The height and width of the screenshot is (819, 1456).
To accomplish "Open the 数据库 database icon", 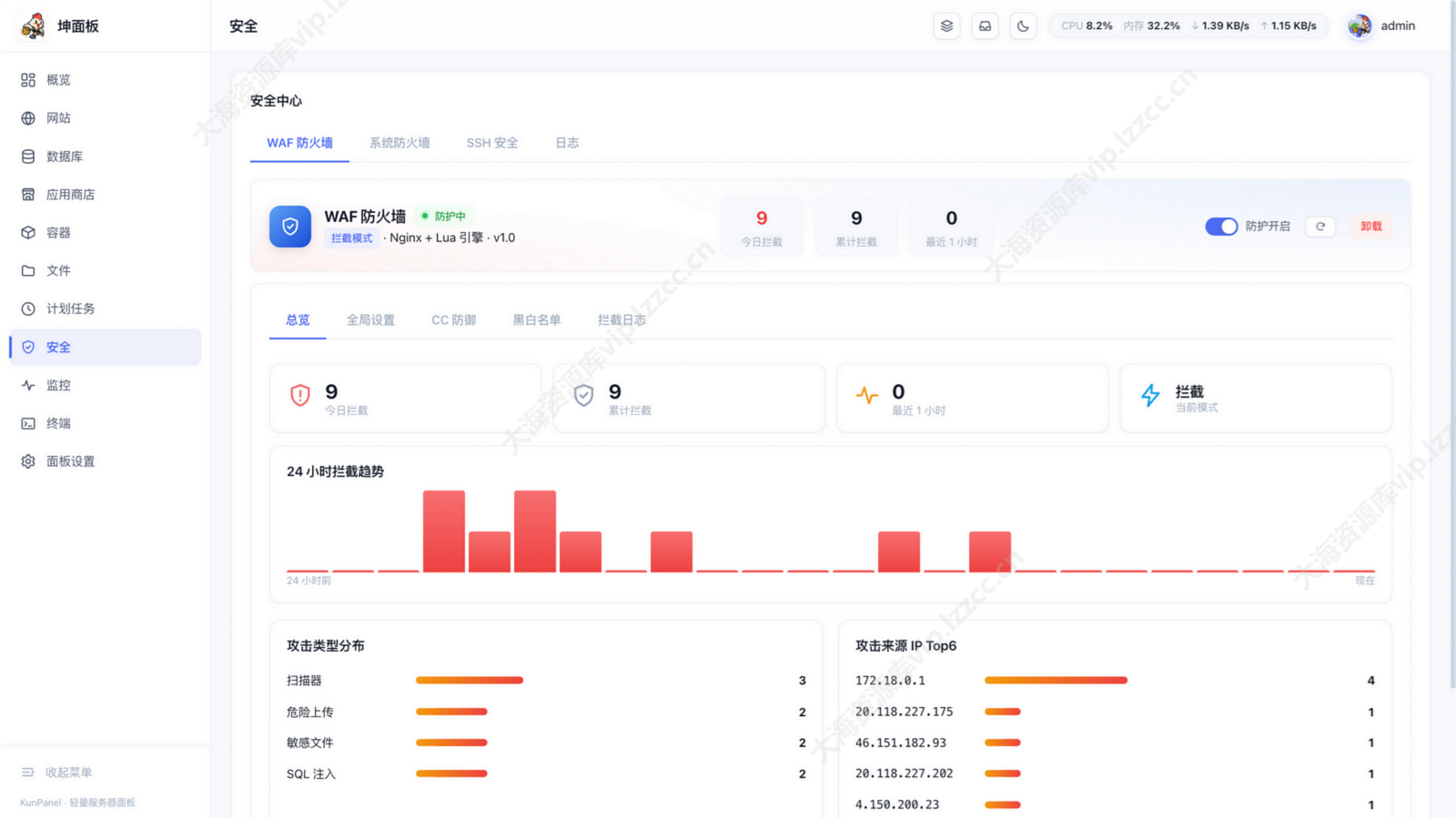I will (28, 157).
